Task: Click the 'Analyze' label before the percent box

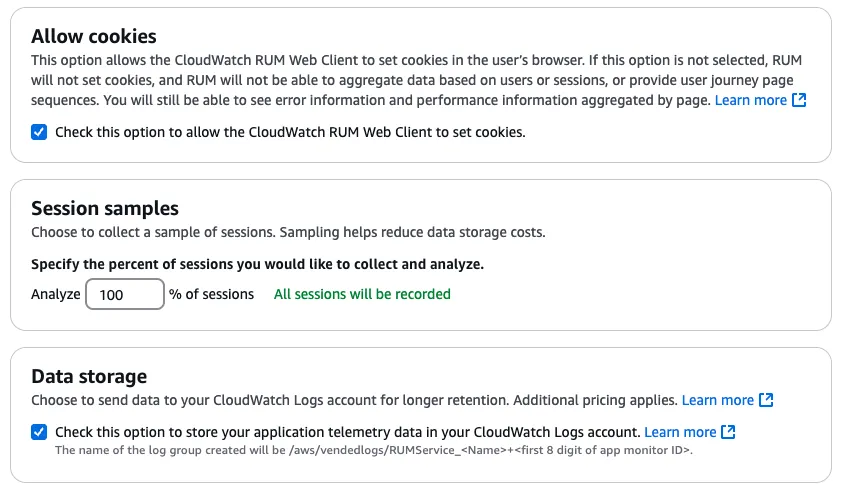Action: [56, 295]
